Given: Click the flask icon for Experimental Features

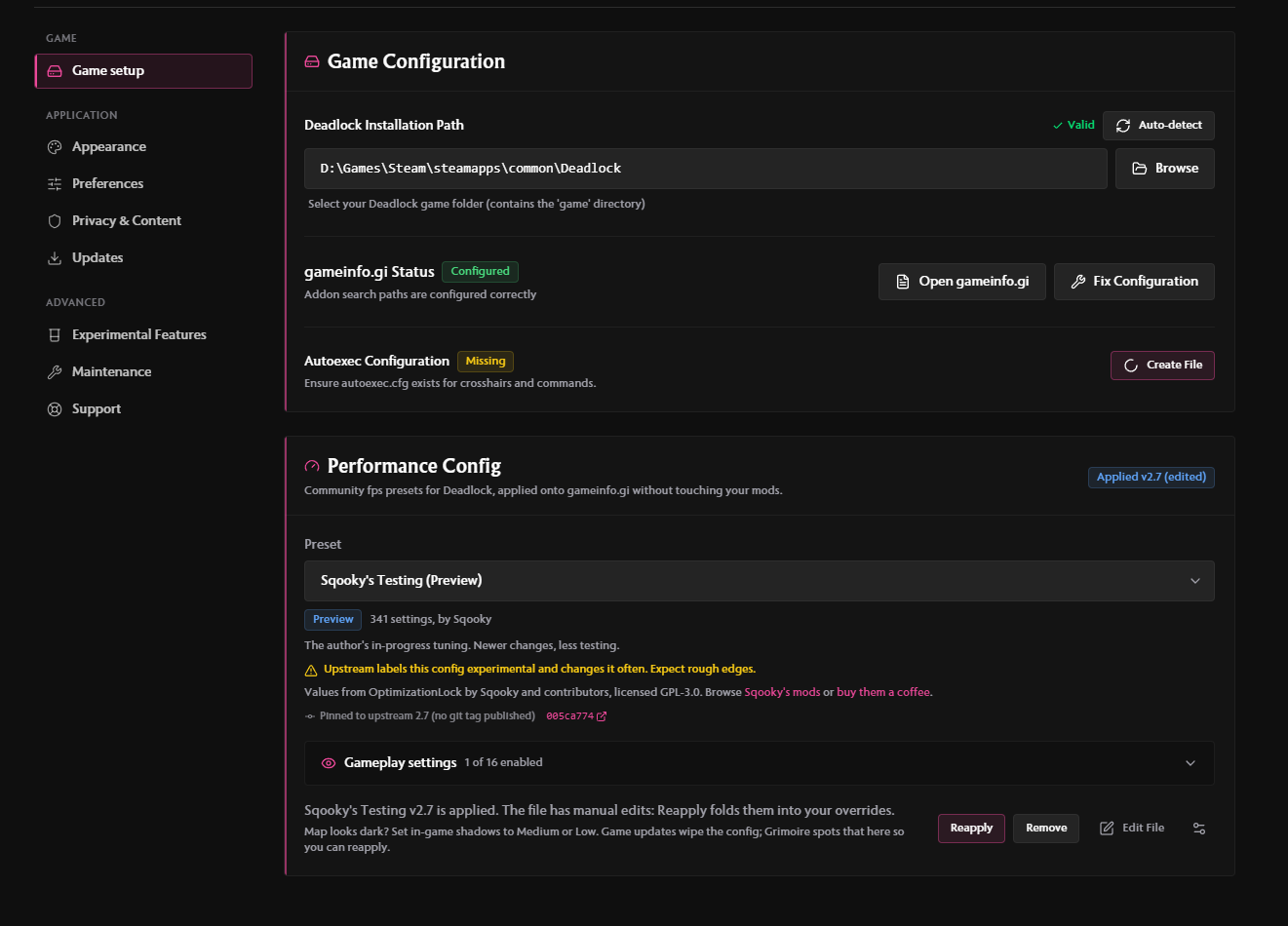Looking at the screenshot, I should 55,335.
